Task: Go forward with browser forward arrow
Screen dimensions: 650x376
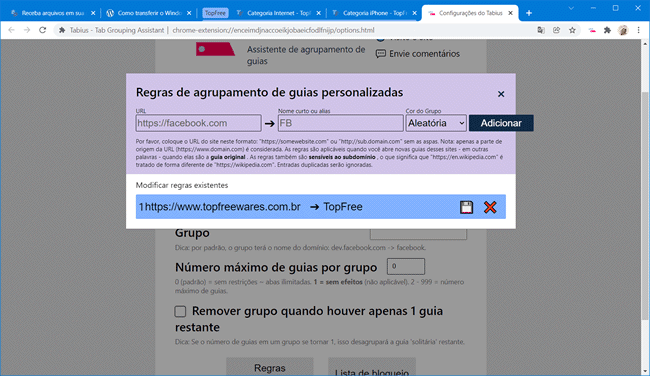Action: coord(27,30)
